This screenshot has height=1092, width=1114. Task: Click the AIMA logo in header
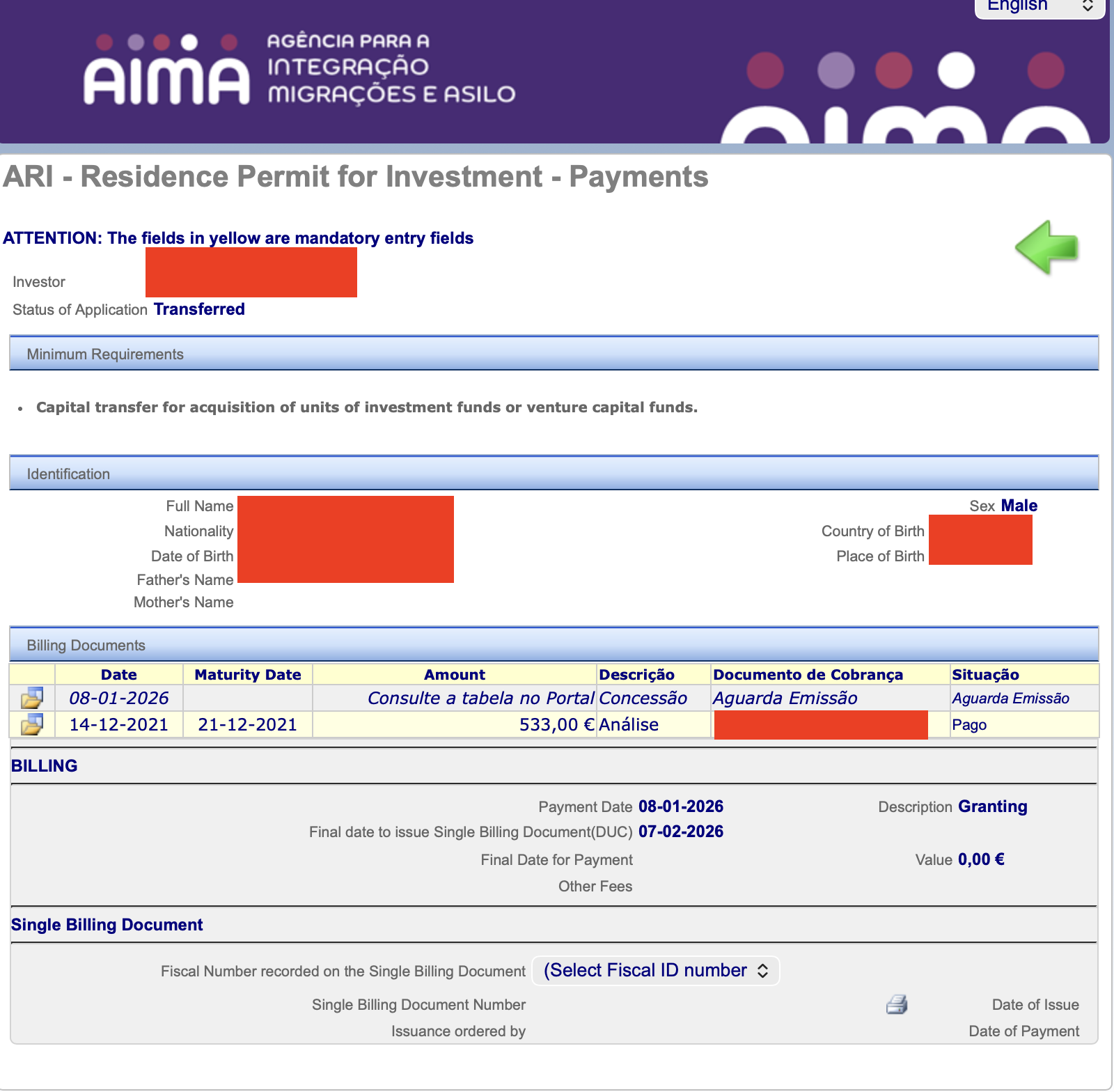(x=166, y=71)
